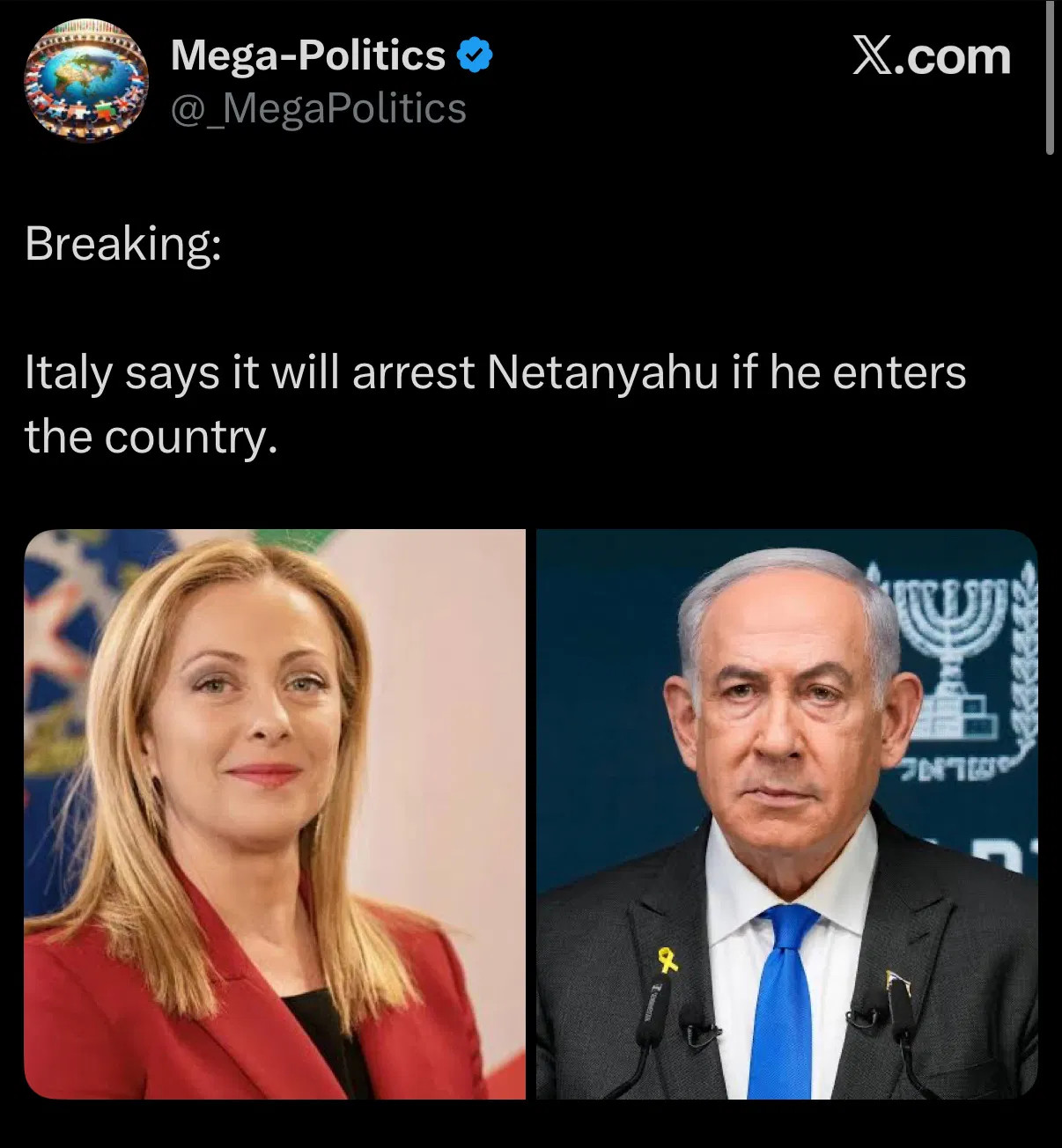Select the word "Netanyahu" in the tweet

(602, 372)
